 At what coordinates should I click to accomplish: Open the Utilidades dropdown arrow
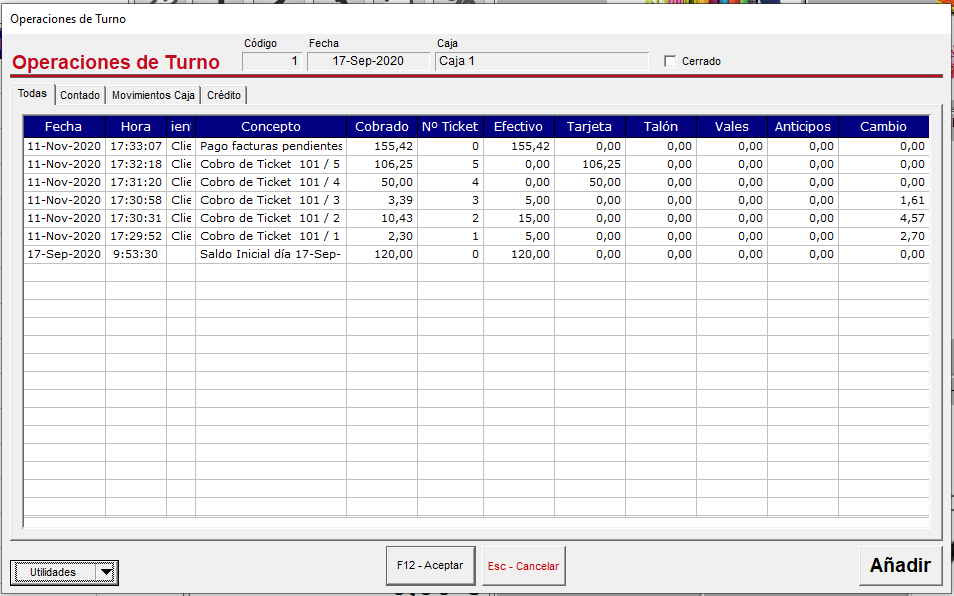click(106, 572)
